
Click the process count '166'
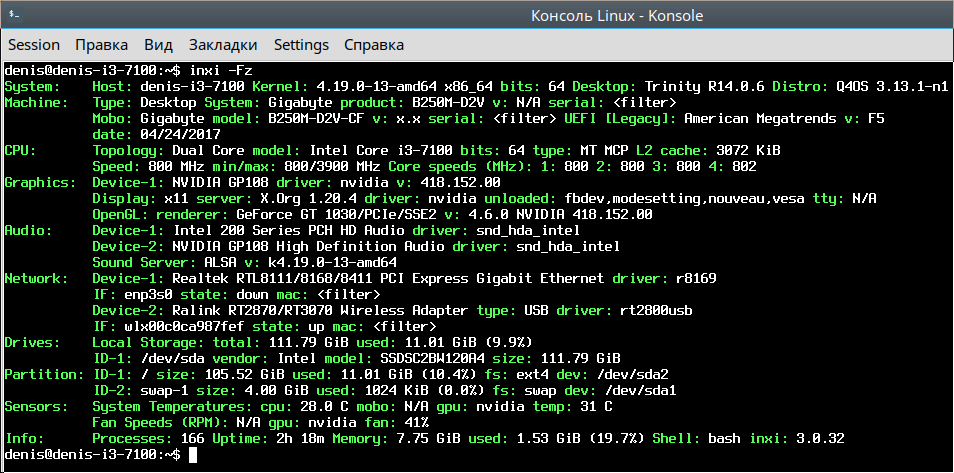(192, 438)
